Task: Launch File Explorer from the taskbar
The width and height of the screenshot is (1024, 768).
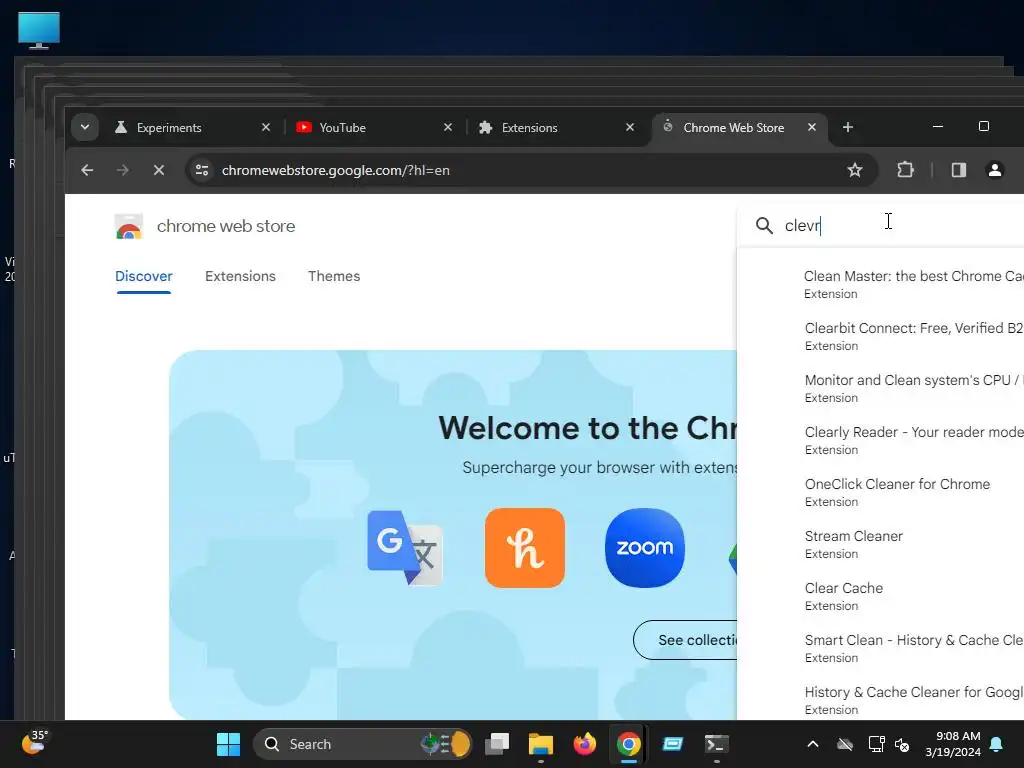Action: 541,744
